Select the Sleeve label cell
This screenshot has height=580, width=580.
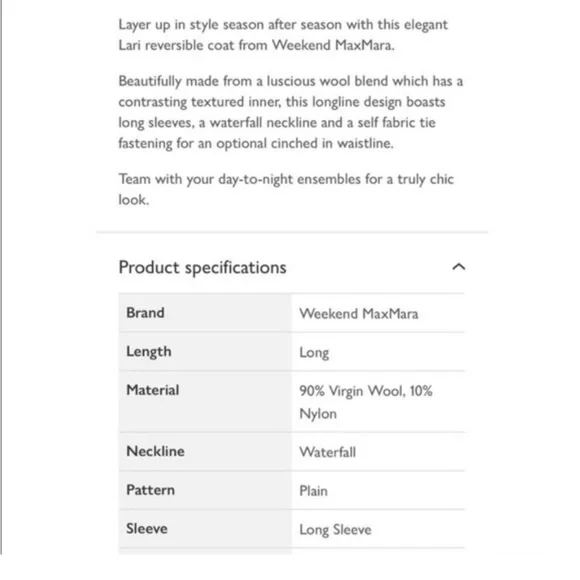pos(205,529)
